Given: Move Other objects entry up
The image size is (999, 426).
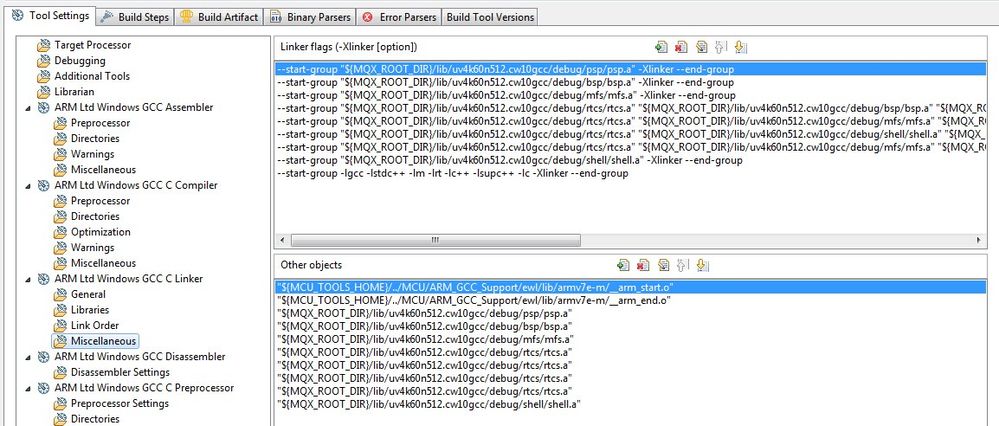Looking at the screenshot, I should pyautogui.click(x=683, y=265).
